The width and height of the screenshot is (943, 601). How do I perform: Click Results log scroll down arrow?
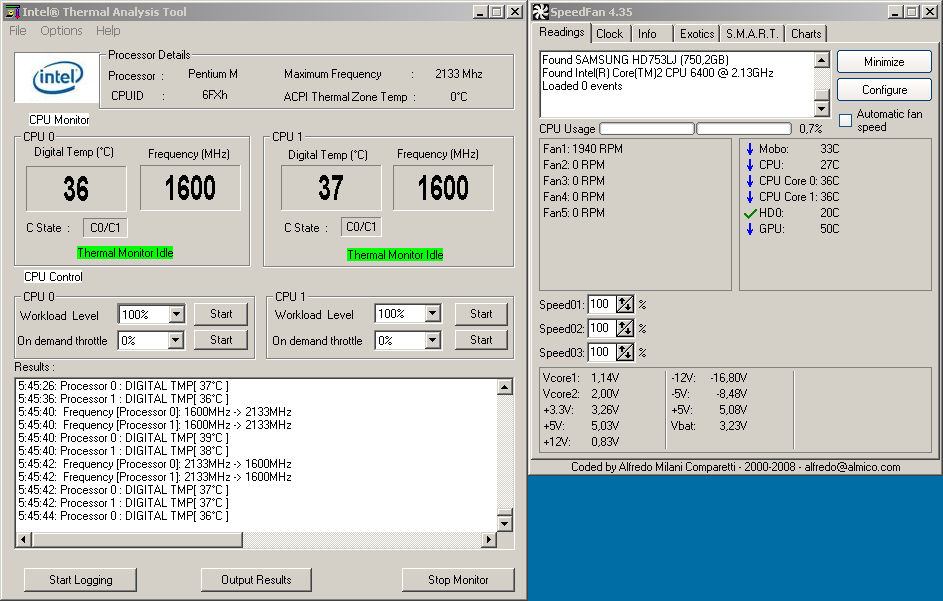505,523
